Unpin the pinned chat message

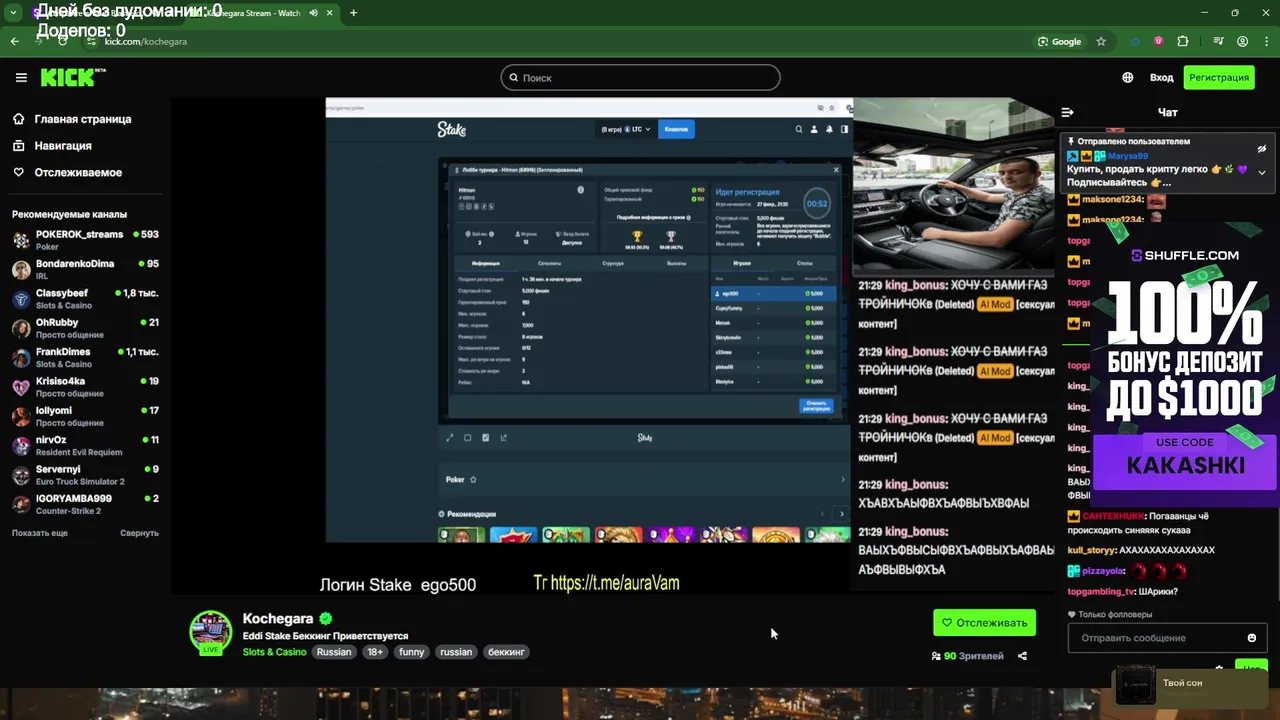pyautogui.click(x=1261, y=149)
